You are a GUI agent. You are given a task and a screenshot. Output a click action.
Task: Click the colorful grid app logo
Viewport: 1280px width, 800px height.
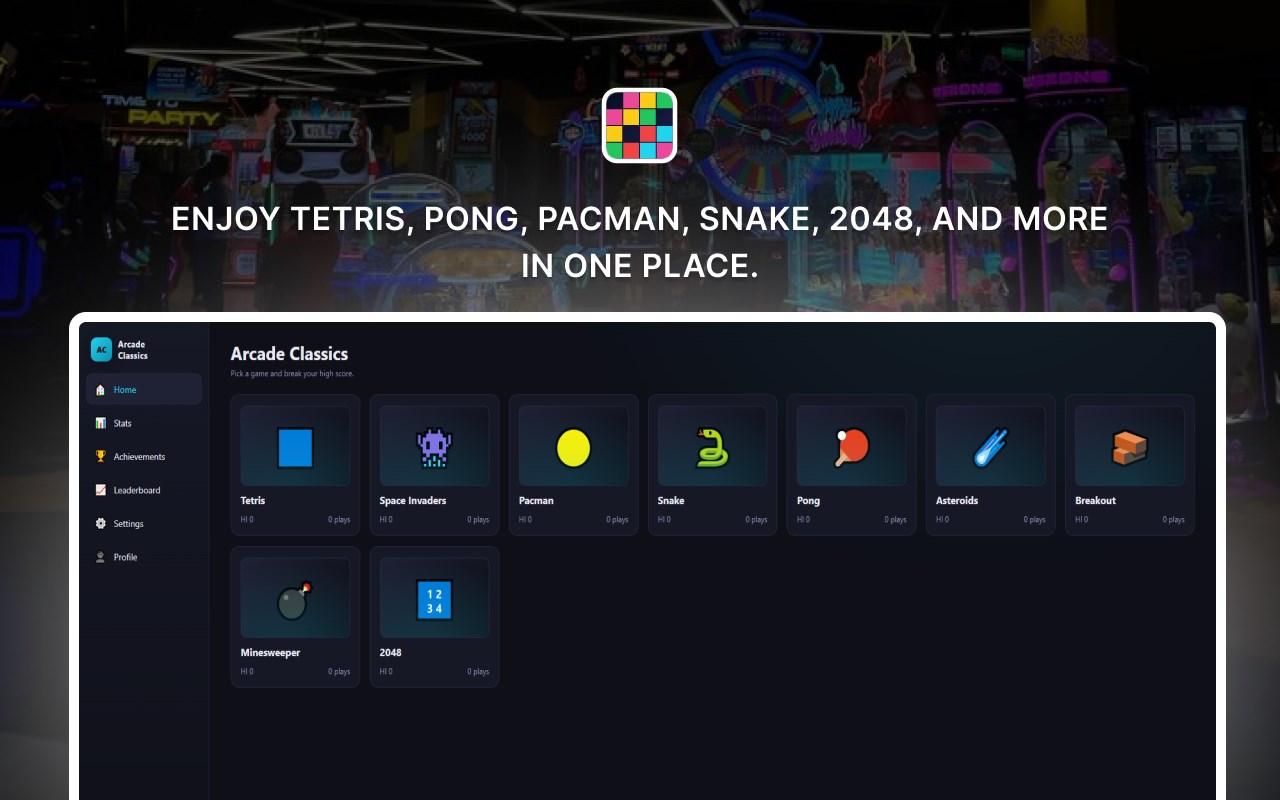pyautogui.click(x=639, y=125)
